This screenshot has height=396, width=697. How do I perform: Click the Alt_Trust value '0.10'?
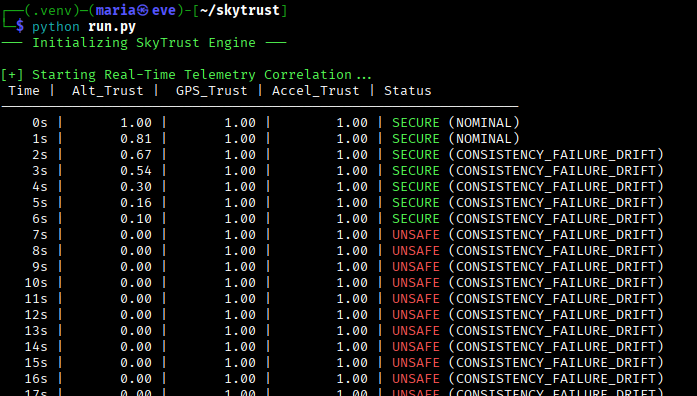tap(136, 219)
